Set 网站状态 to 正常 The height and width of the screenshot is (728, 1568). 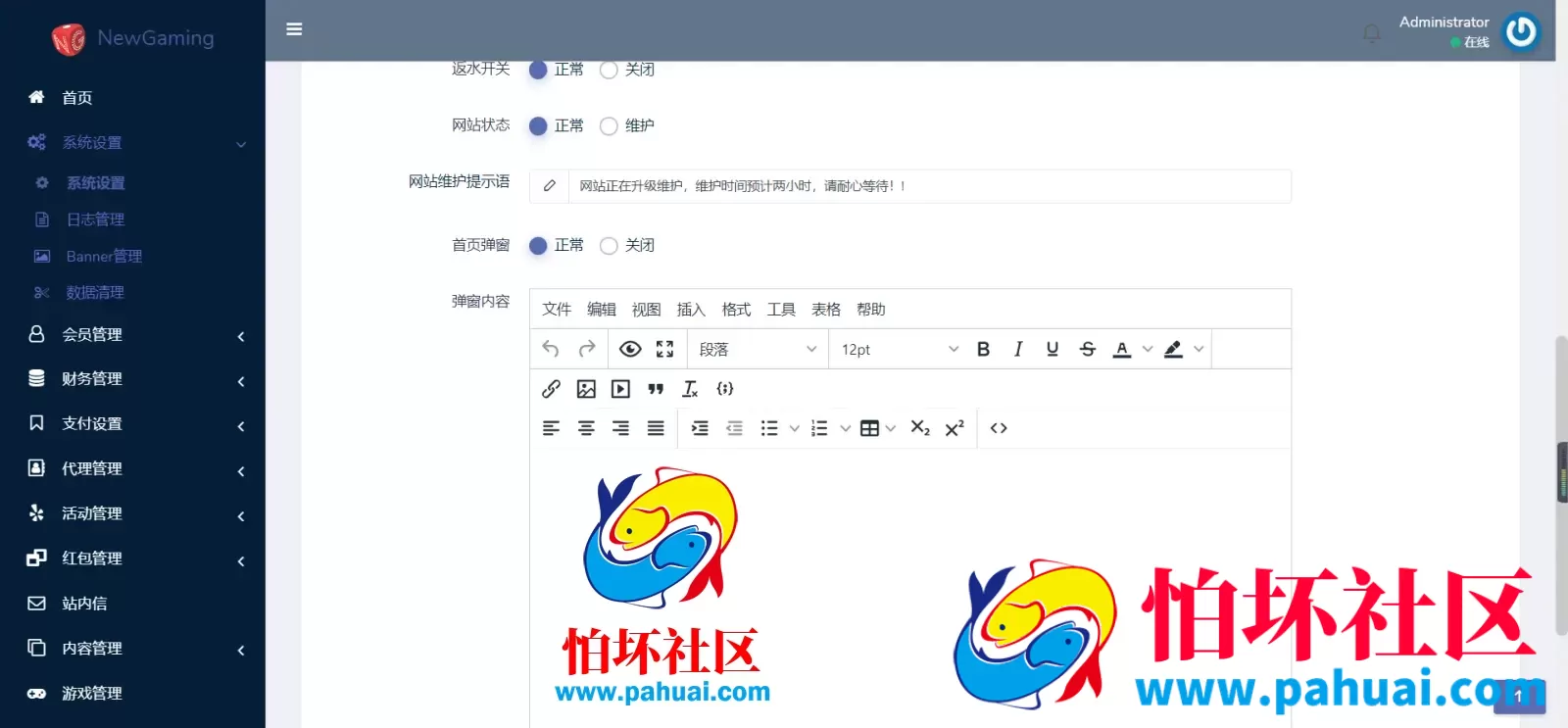point(538,125)
